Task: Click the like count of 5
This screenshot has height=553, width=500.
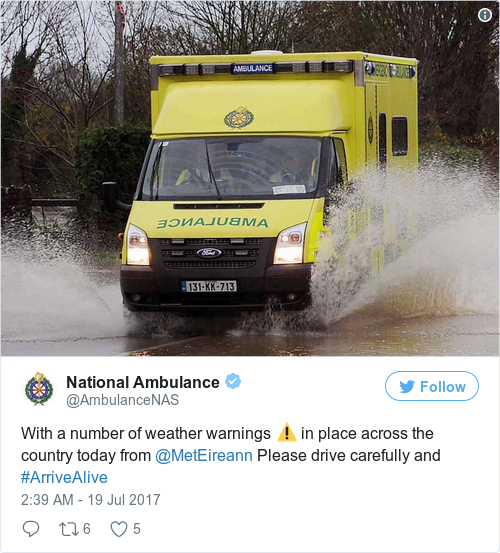Action: pos(137,529)
